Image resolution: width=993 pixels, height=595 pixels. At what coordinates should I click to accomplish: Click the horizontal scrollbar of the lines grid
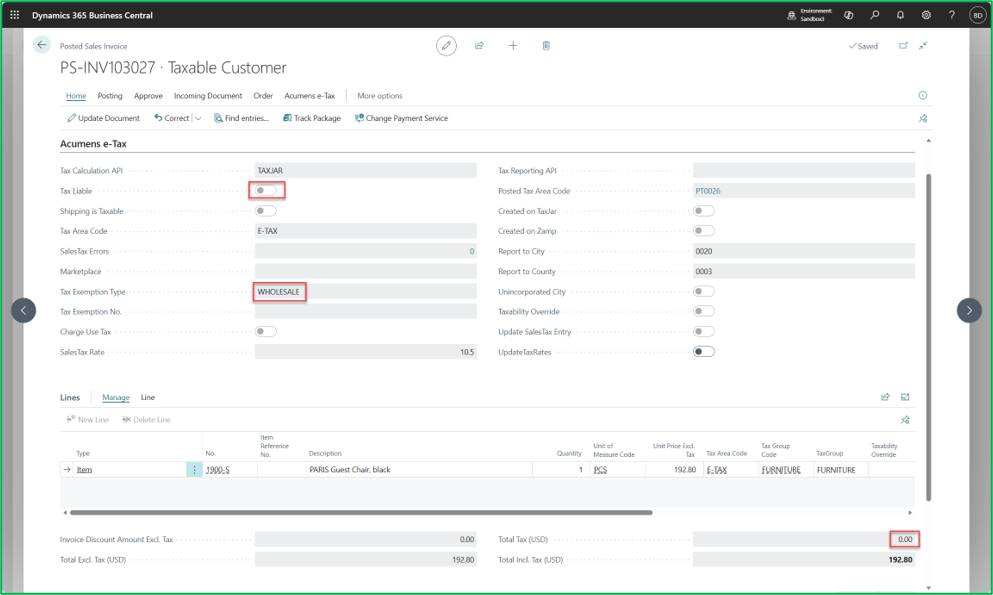click(x=361, y=513)
